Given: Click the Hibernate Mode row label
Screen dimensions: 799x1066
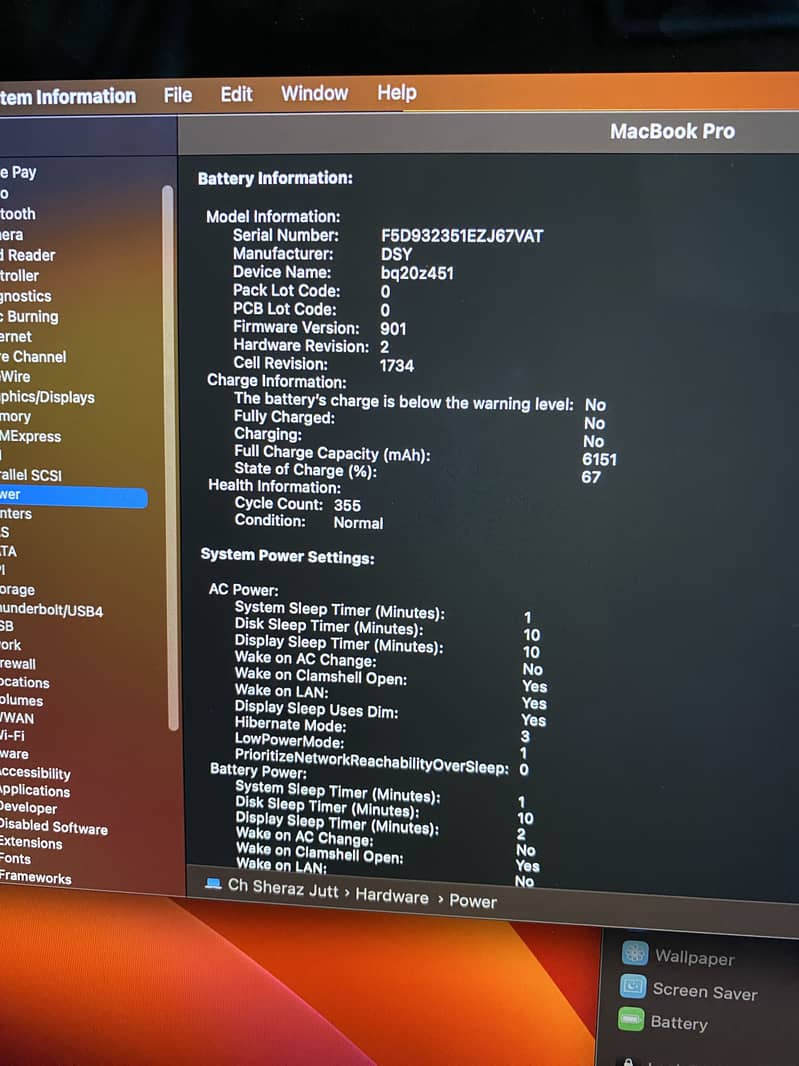Looking at the screenshot, I should point(290,725).
